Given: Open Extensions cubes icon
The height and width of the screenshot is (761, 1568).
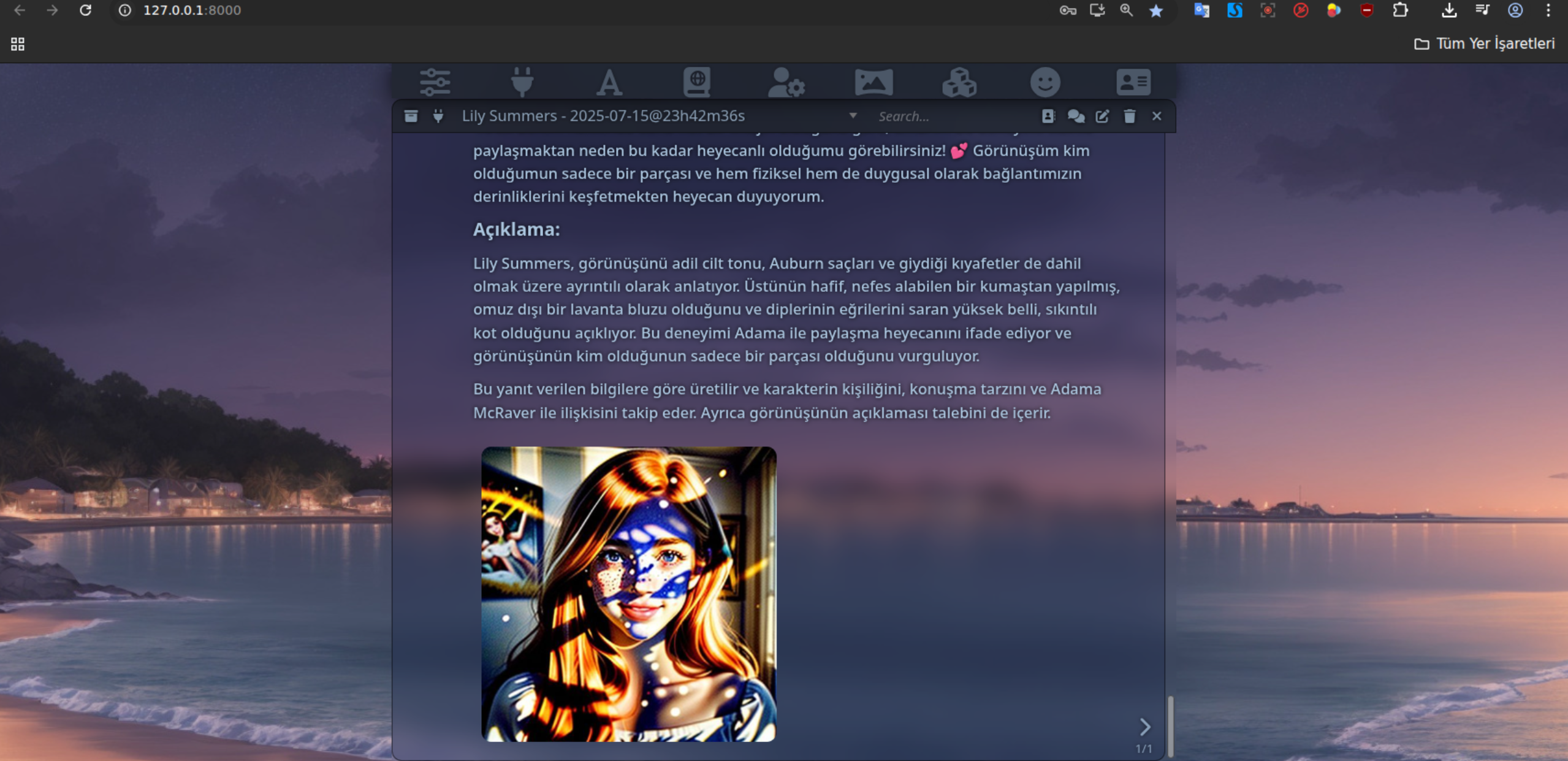Looking at the screenshot, I should pos(959,82).
